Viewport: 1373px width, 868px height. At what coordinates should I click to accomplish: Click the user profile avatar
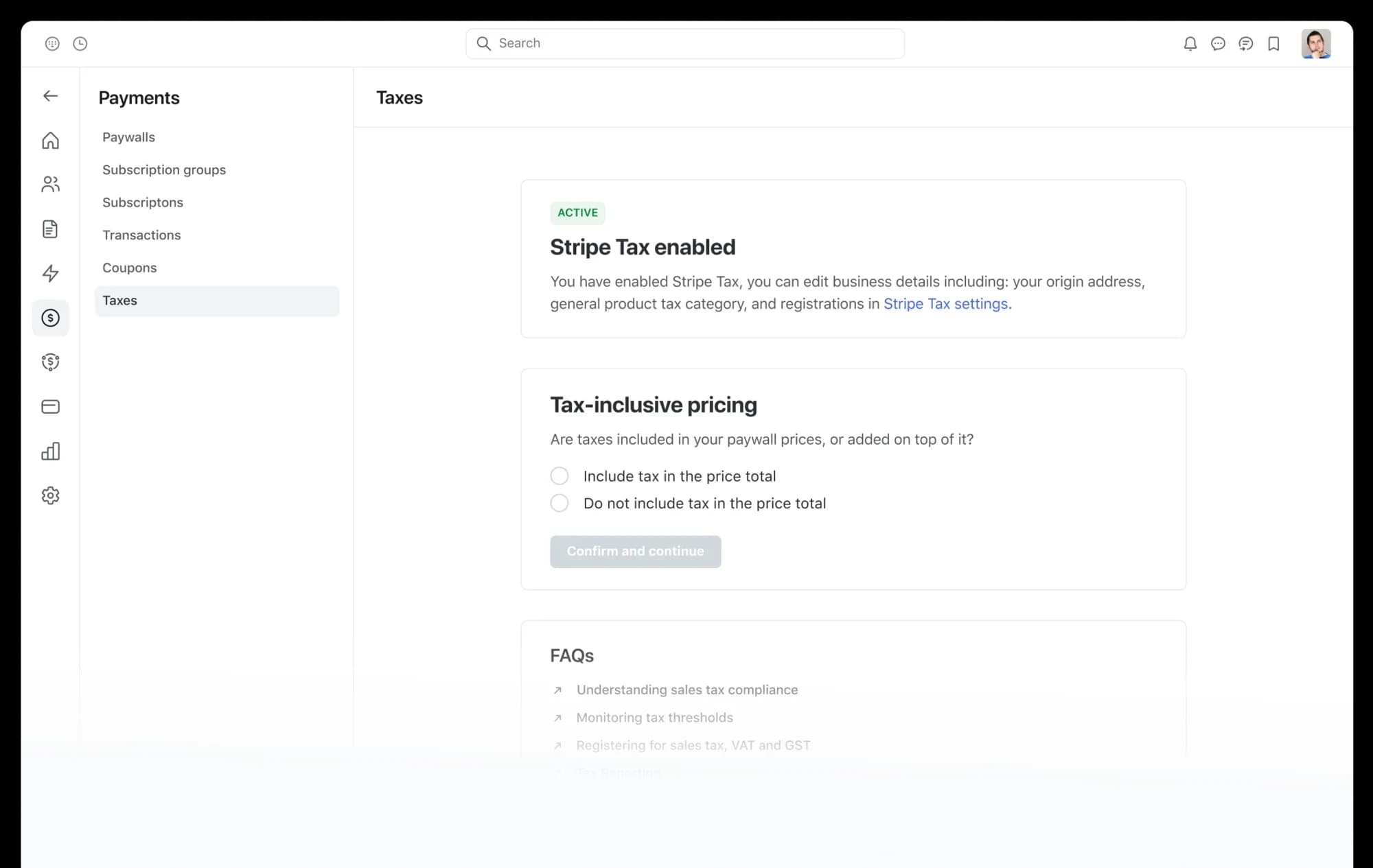pos(1316,44)
